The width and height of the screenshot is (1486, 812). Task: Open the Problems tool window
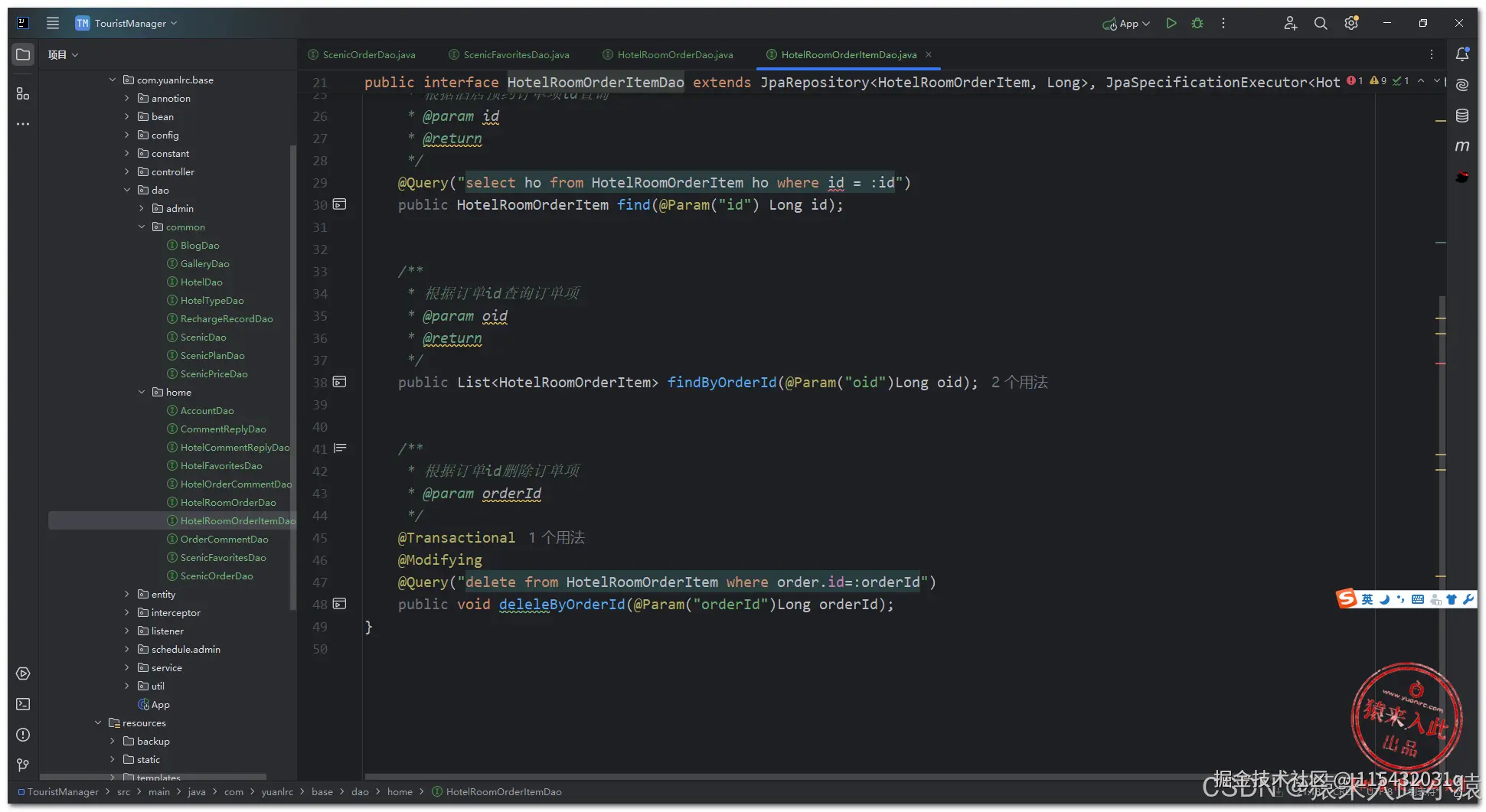23,735
